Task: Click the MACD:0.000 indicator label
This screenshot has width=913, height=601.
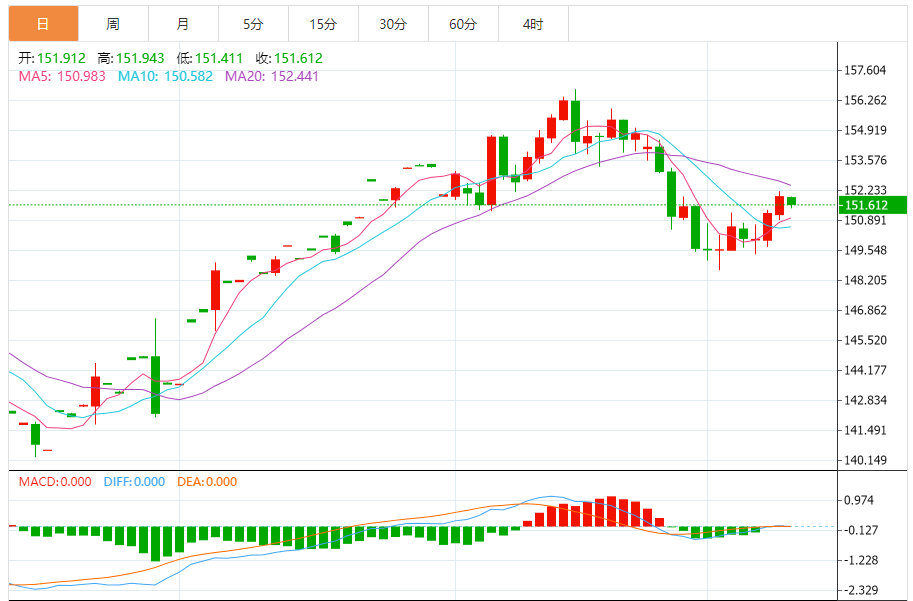Action: [55, 482]
